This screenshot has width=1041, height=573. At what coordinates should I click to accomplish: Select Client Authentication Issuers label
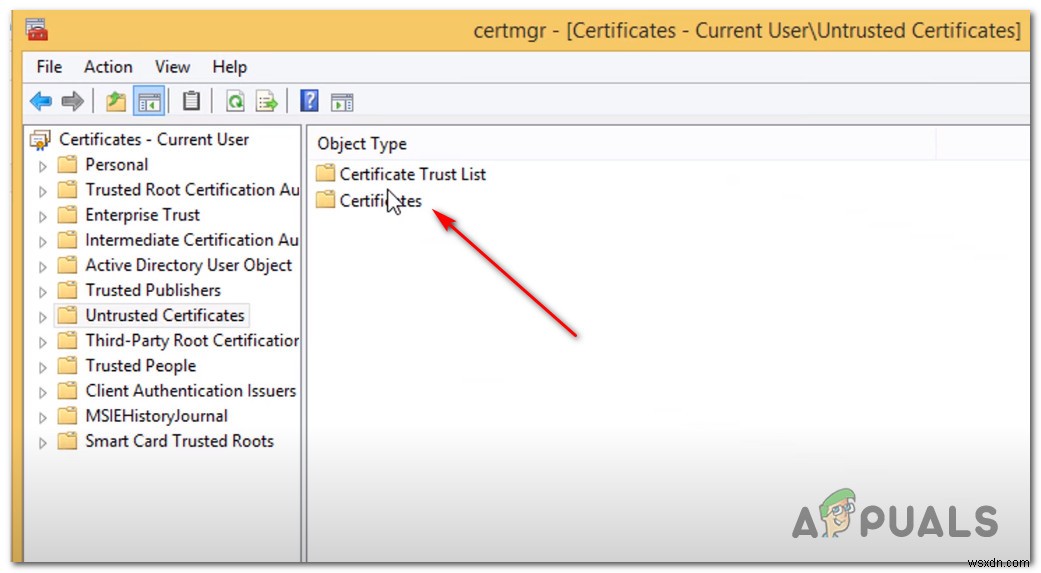191,392
